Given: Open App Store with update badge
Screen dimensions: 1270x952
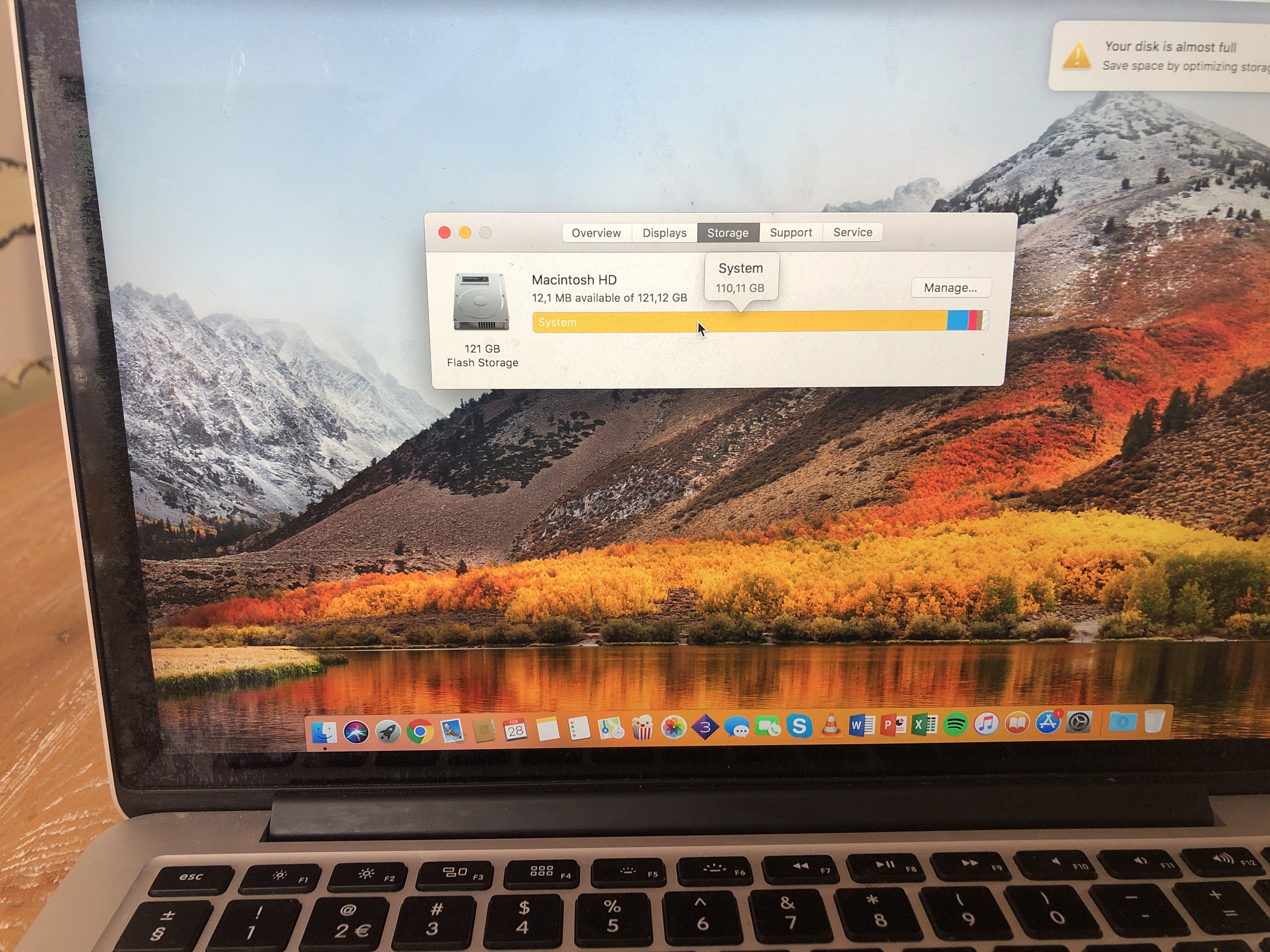Looking at the screenshot, I should (1048, 722).
